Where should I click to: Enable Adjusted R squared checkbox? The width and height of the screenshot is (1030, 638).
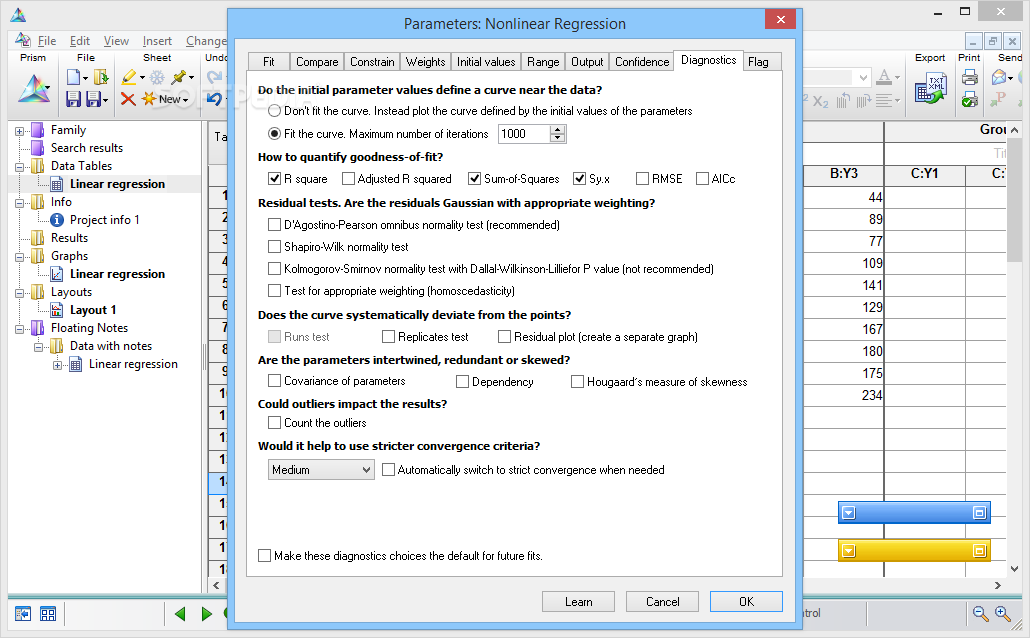(x=348, y=179)
